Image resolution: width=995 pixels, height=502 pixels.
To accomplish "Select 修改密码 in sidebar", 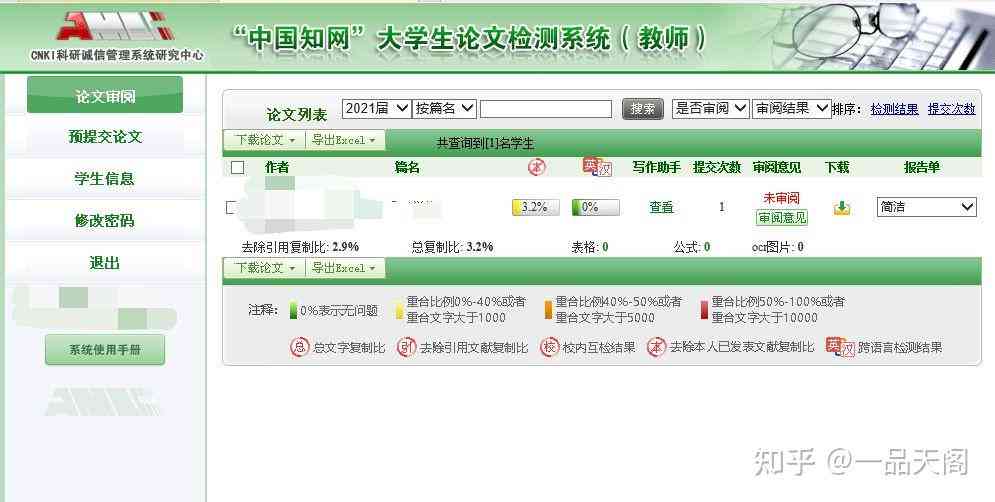I will point(105,220).
